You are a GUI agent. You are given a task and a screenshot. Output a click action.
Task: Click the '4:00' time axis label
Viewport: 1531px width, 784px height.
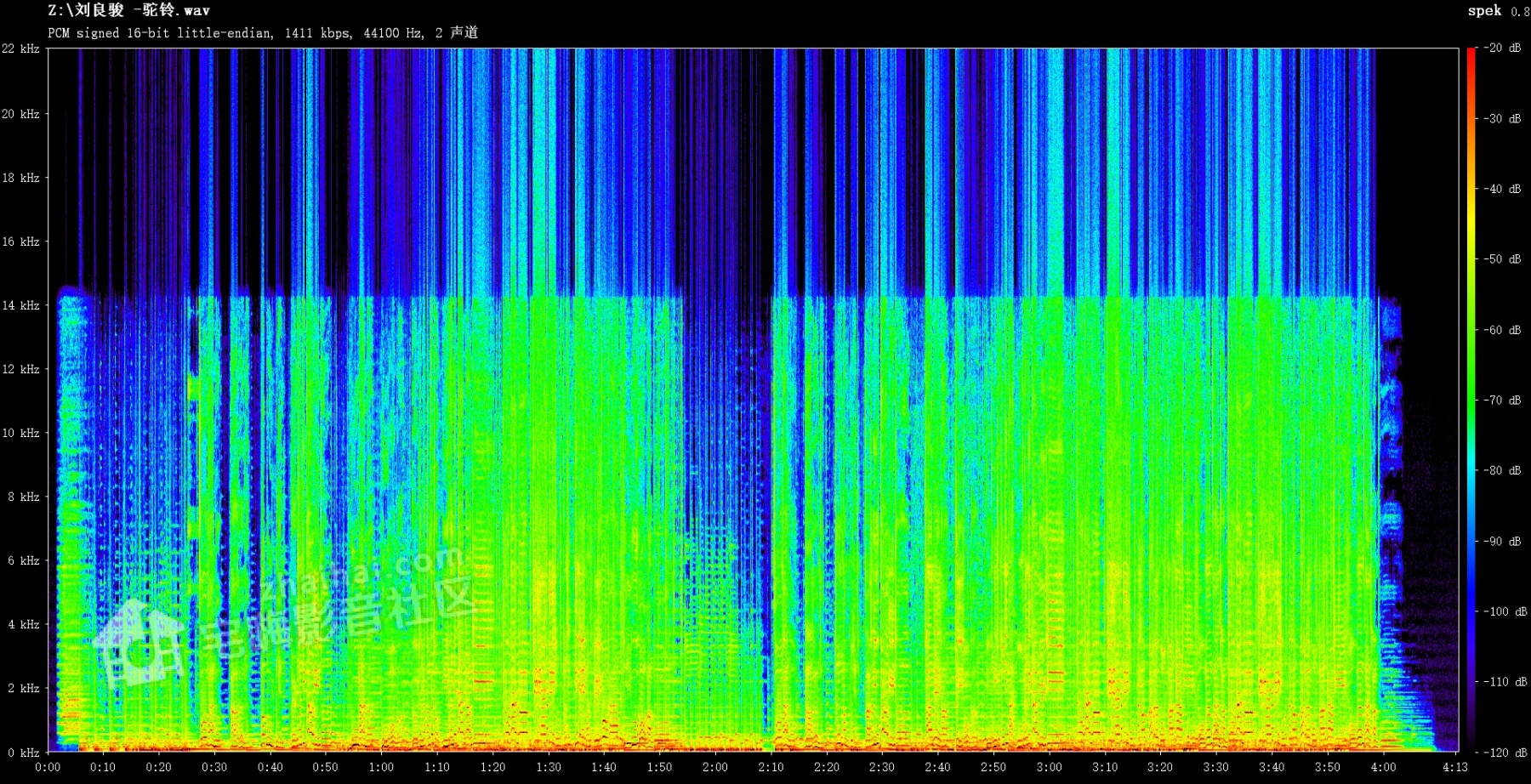tap(1383, 767)
